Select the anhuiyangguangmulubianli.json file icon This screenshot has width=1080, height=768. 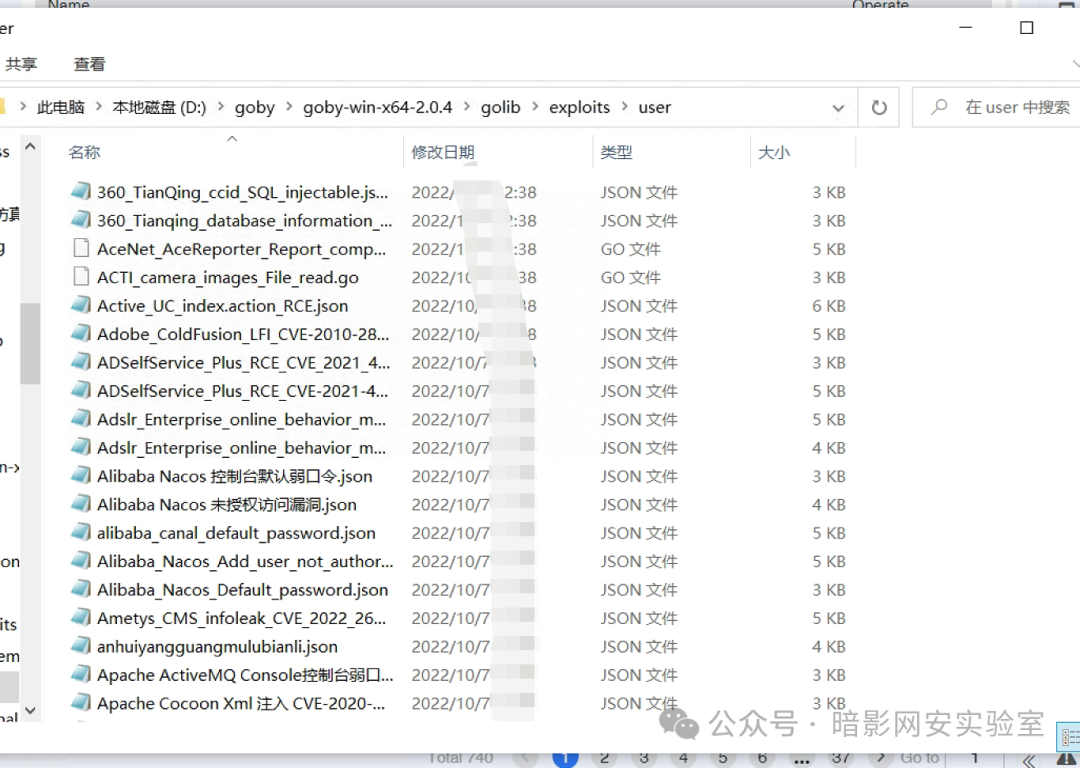tap(81, 645)
